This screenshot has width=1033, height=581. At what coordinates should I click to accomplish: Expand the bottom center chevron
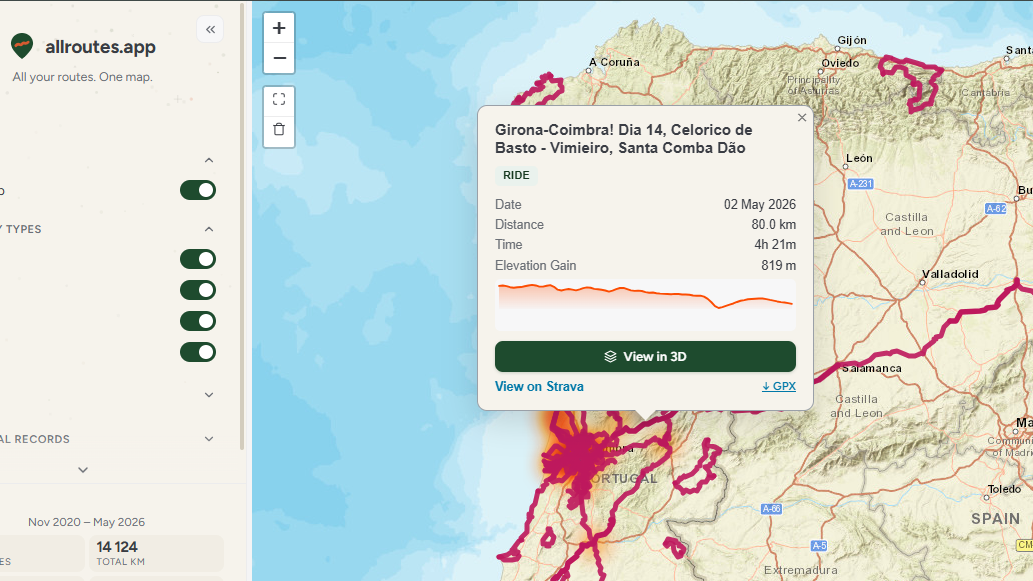[83, 470]
